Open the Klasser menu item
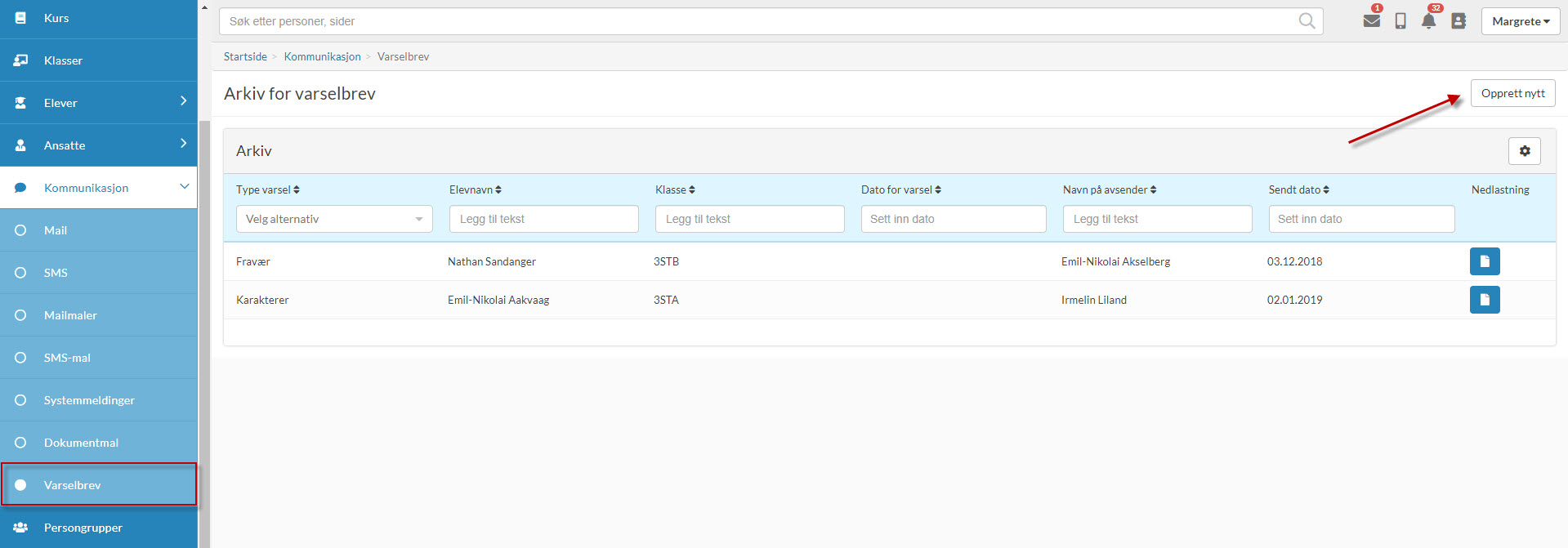The height and width of the screenshot is (548, 1568). 98,60
